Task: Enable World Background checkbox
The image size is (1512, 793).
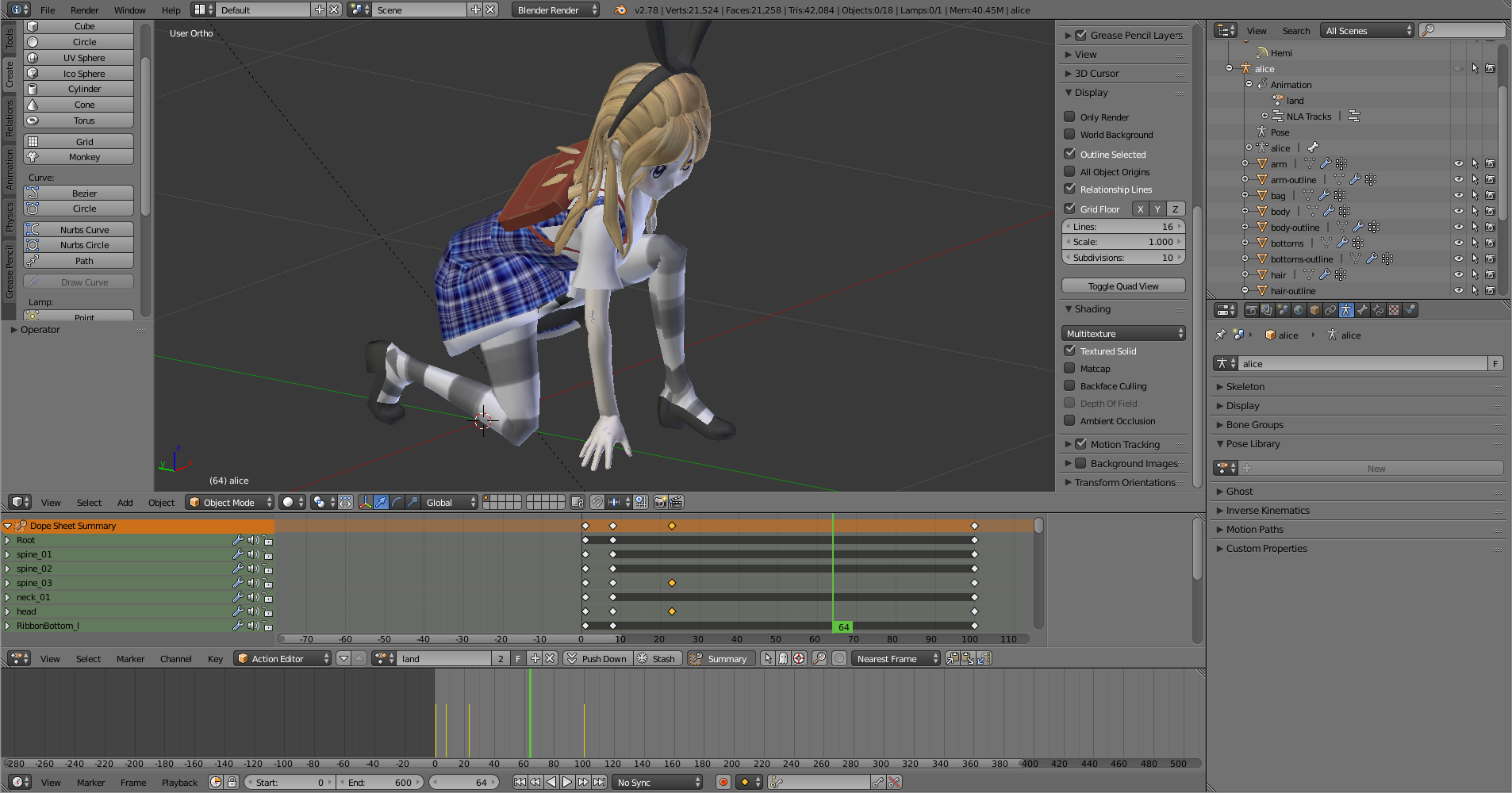Action: click(x=1069, y=134)
